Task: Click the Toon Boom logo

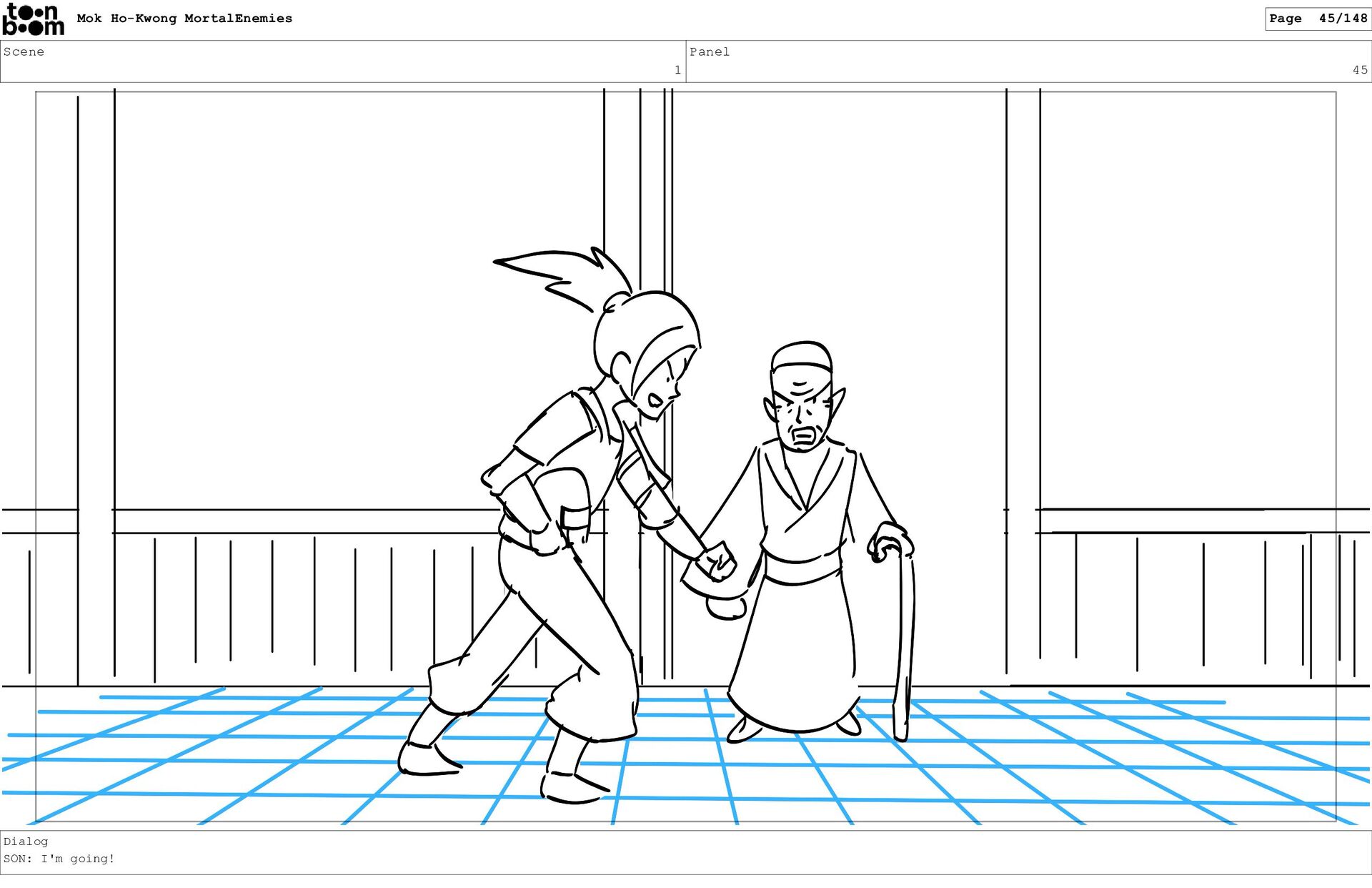Action: click(x=33, y=19)
